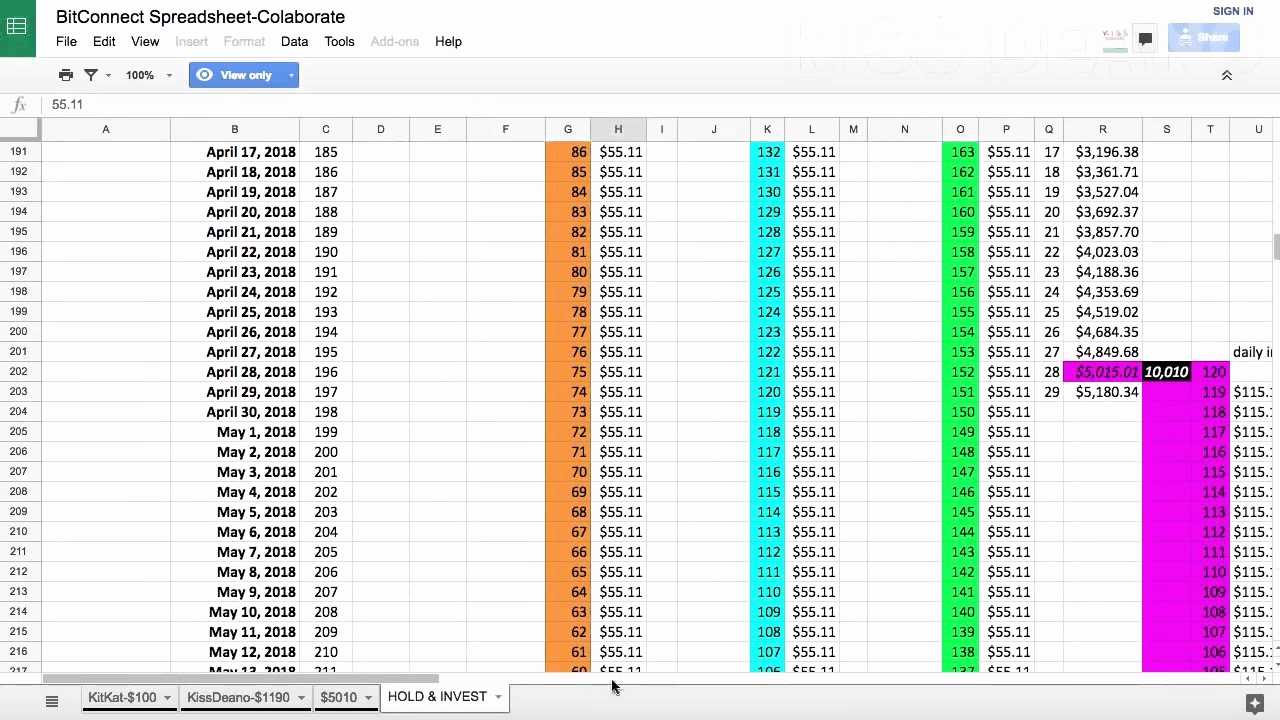Open the comments speech bubble icon
The image size is (1280, 720).
tap(1145, 39)
